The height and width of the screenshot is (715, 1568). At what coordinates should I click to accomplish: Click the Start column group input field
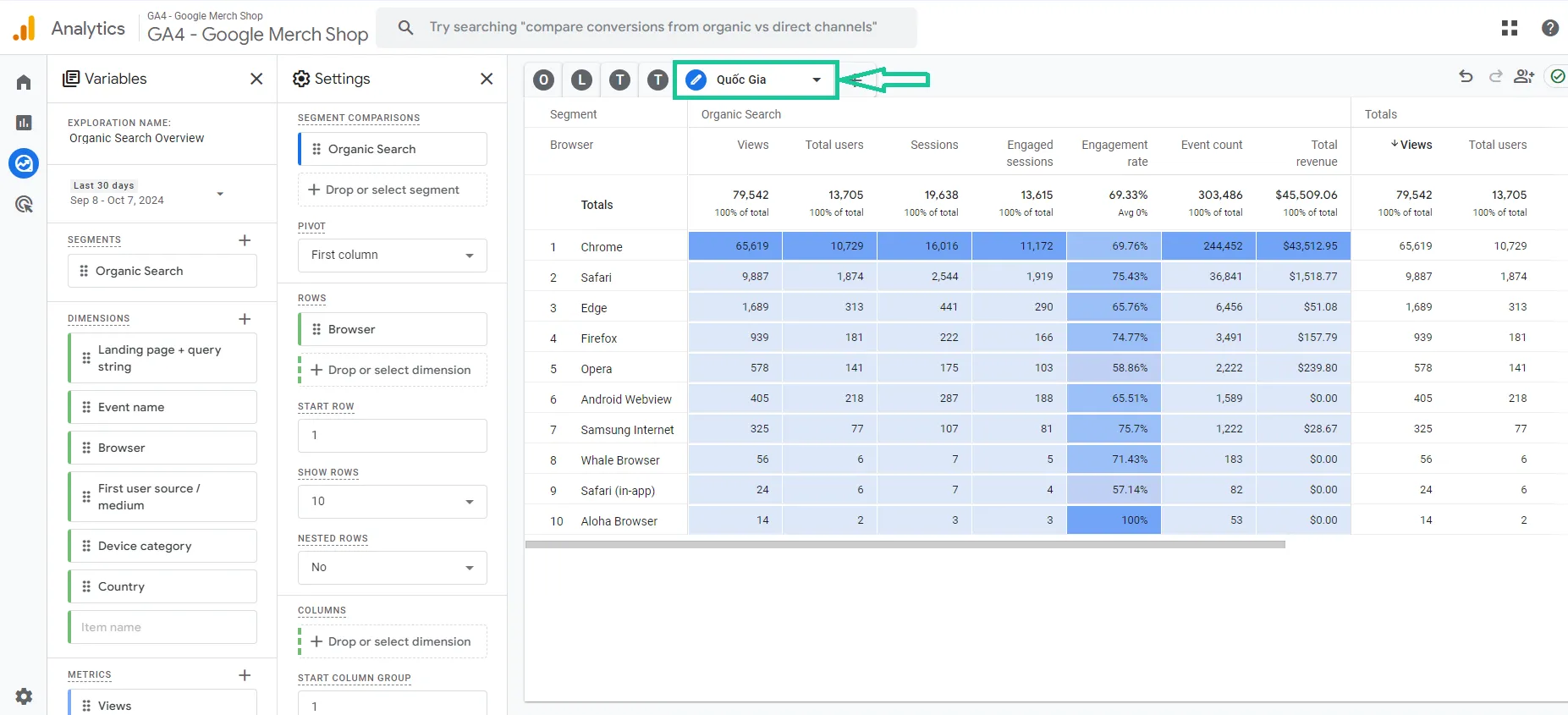coord(393,704)
